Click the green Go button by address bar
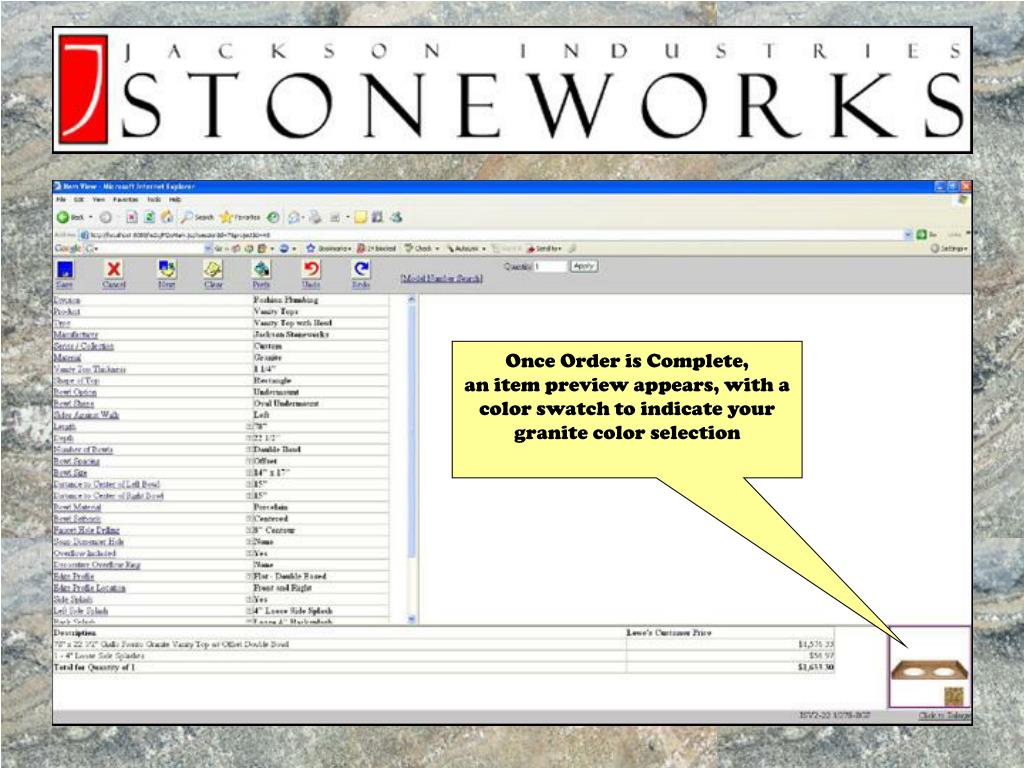The height and width of the screenshot is (768, 1024). click(921, 234)
